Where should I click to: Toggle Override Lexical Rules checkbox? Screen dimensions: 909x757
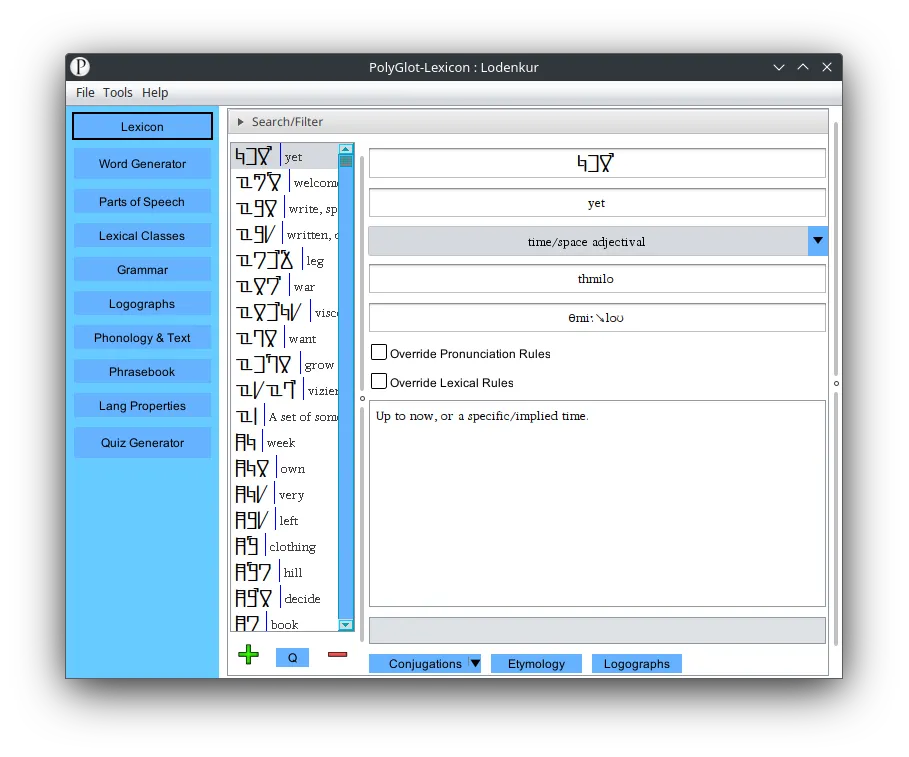click(x=379, y=381)
